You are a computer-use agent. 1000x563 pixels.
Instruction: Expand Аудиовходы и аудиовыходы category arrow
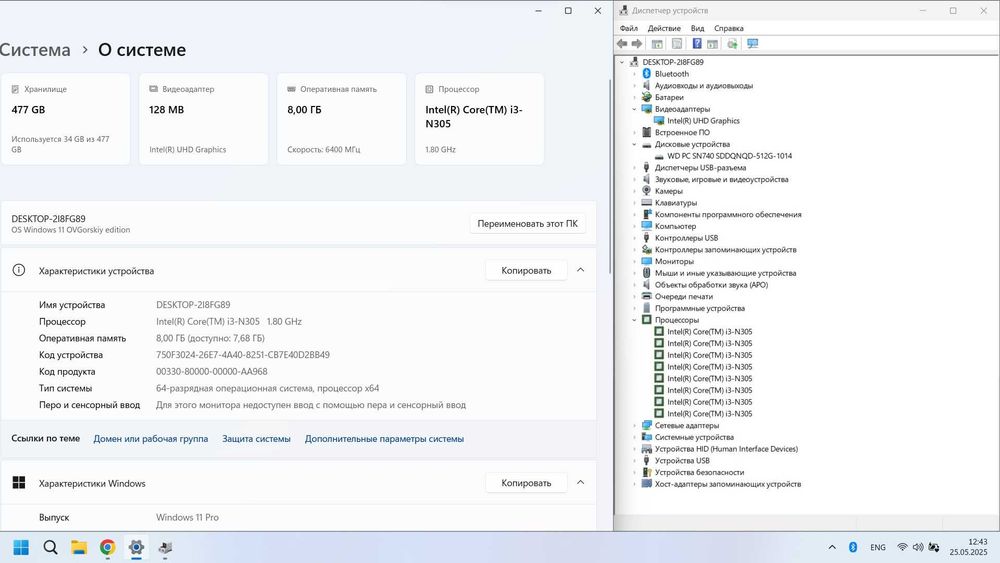635,85
